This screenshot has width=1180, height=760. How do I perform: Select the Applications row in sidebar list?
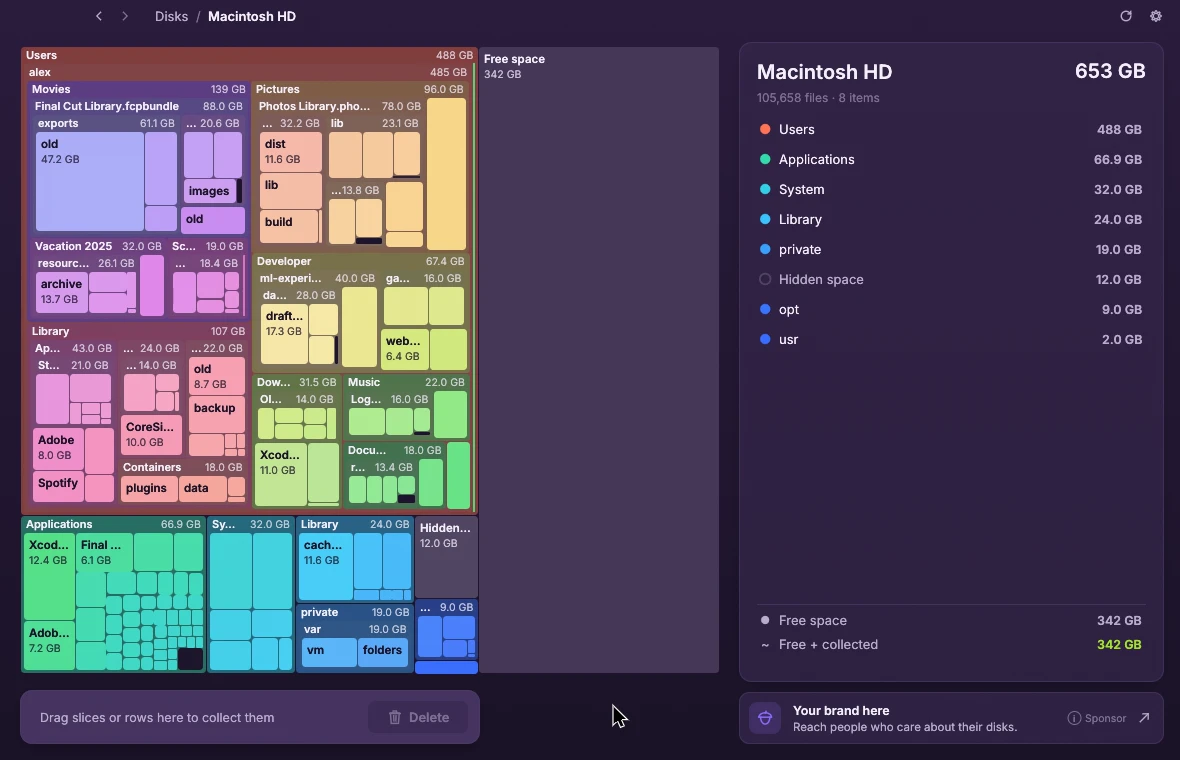click(950, 160)
